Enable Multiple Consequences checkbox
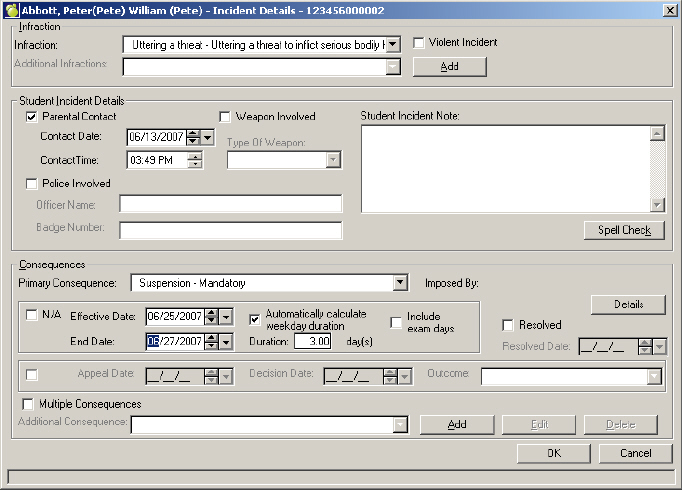Screen dimensions: 682x490 (x=28, y=404)
